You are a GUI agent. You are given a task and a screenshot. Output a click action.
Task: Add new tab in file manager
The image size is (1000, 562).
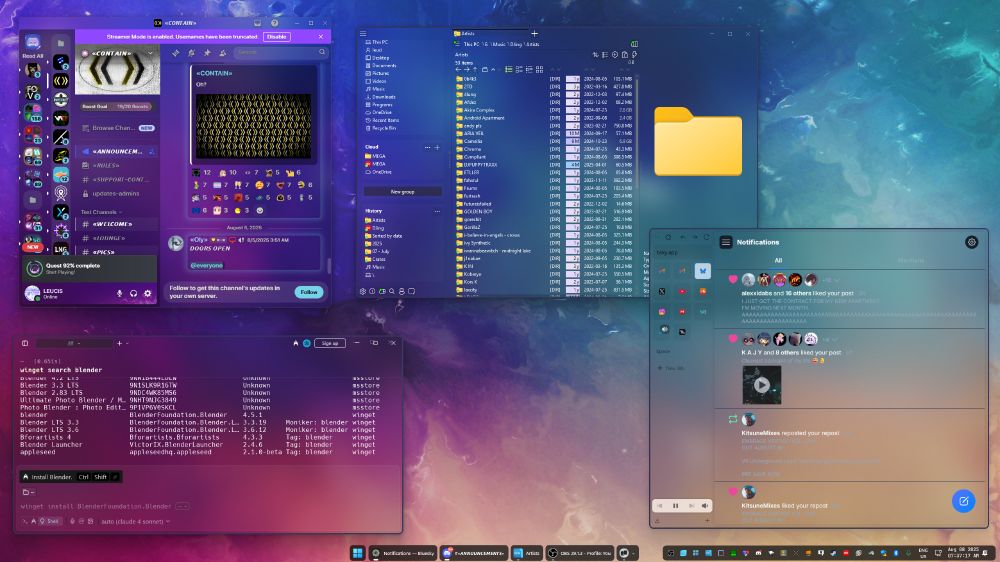tap(534, 34)
